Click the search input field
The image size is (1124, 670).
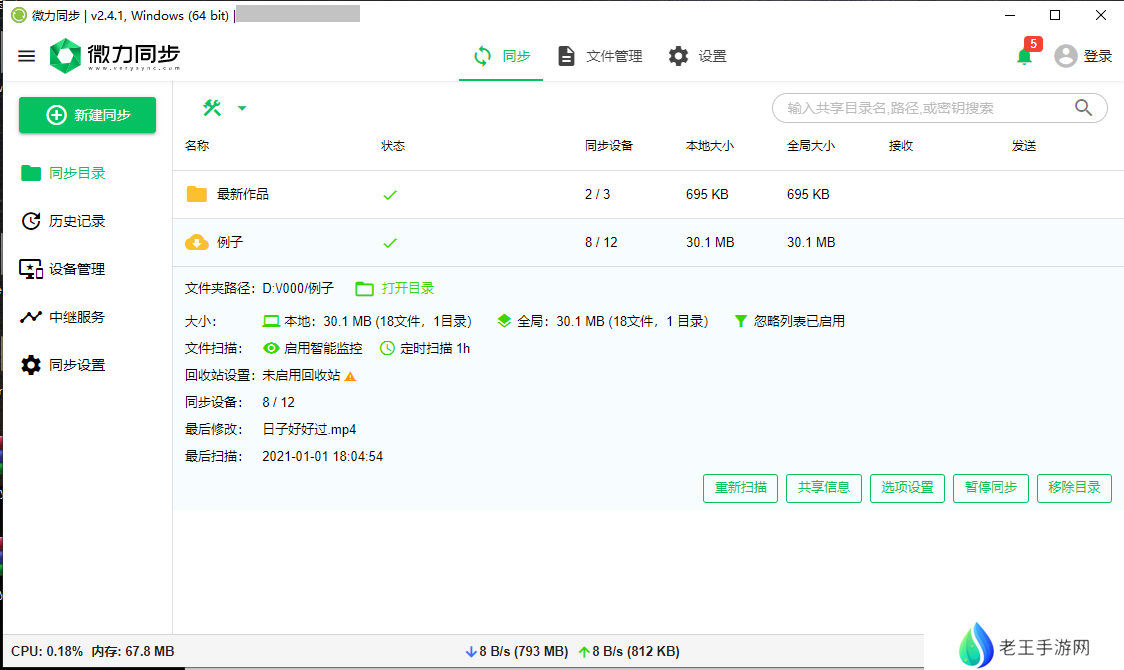coord(920,108)
